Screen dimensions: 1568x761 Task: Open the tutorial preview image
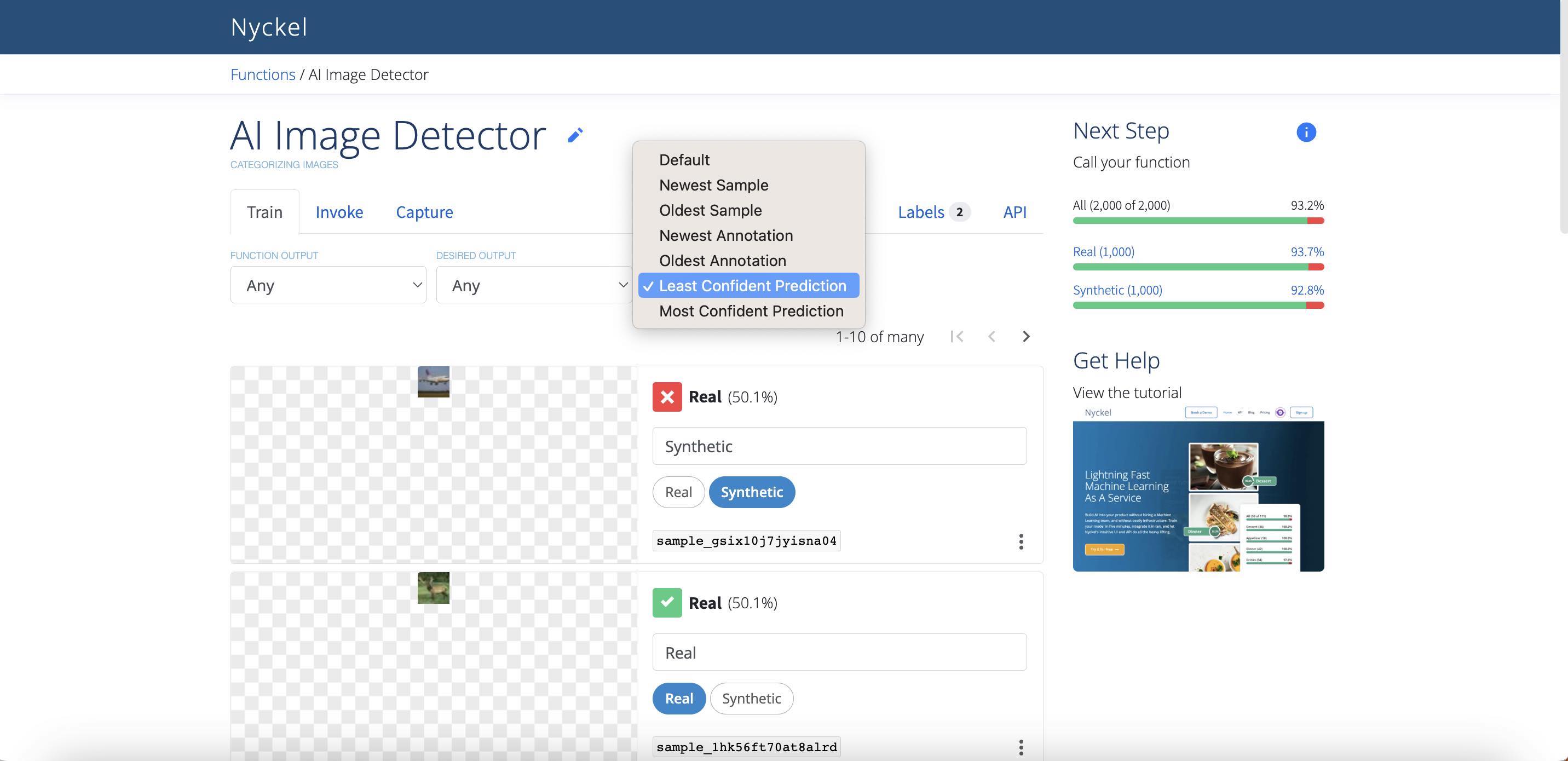click(x=1198, y=488)
